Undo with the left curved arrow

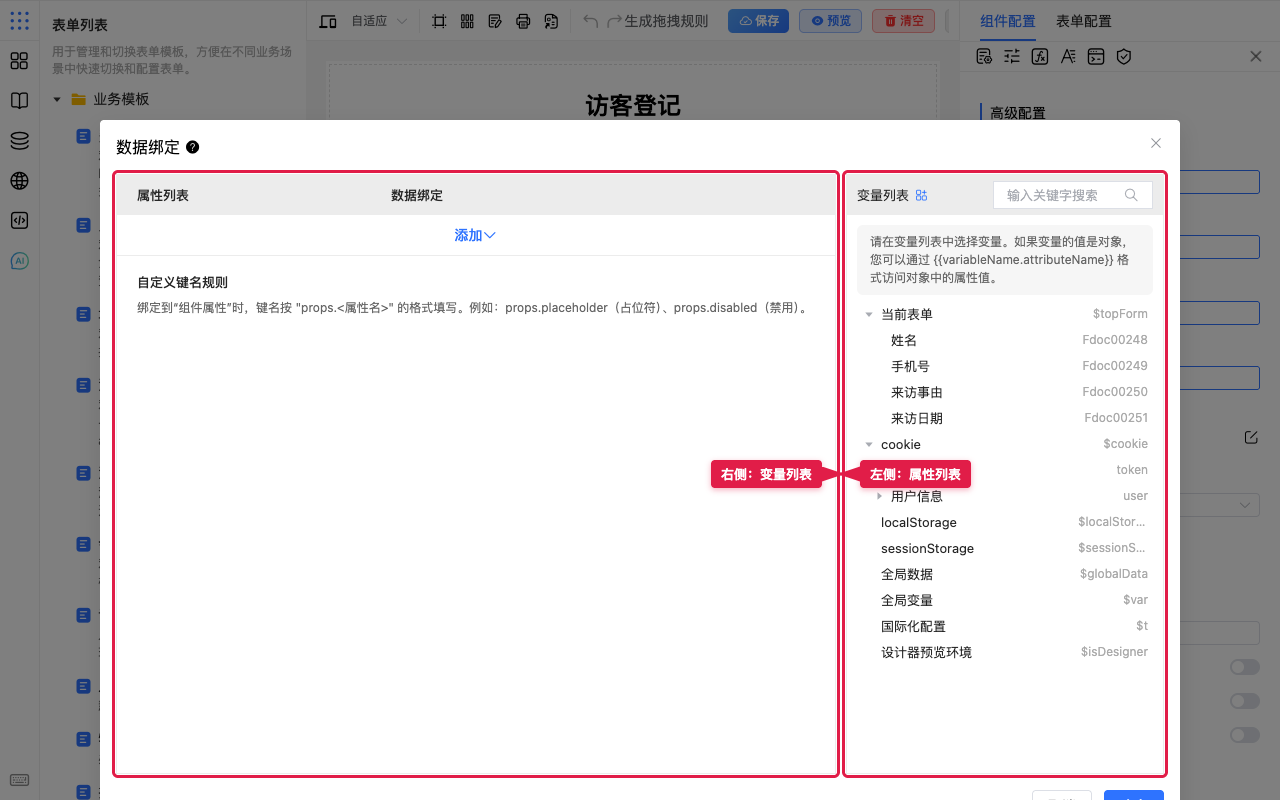point(591,21)
